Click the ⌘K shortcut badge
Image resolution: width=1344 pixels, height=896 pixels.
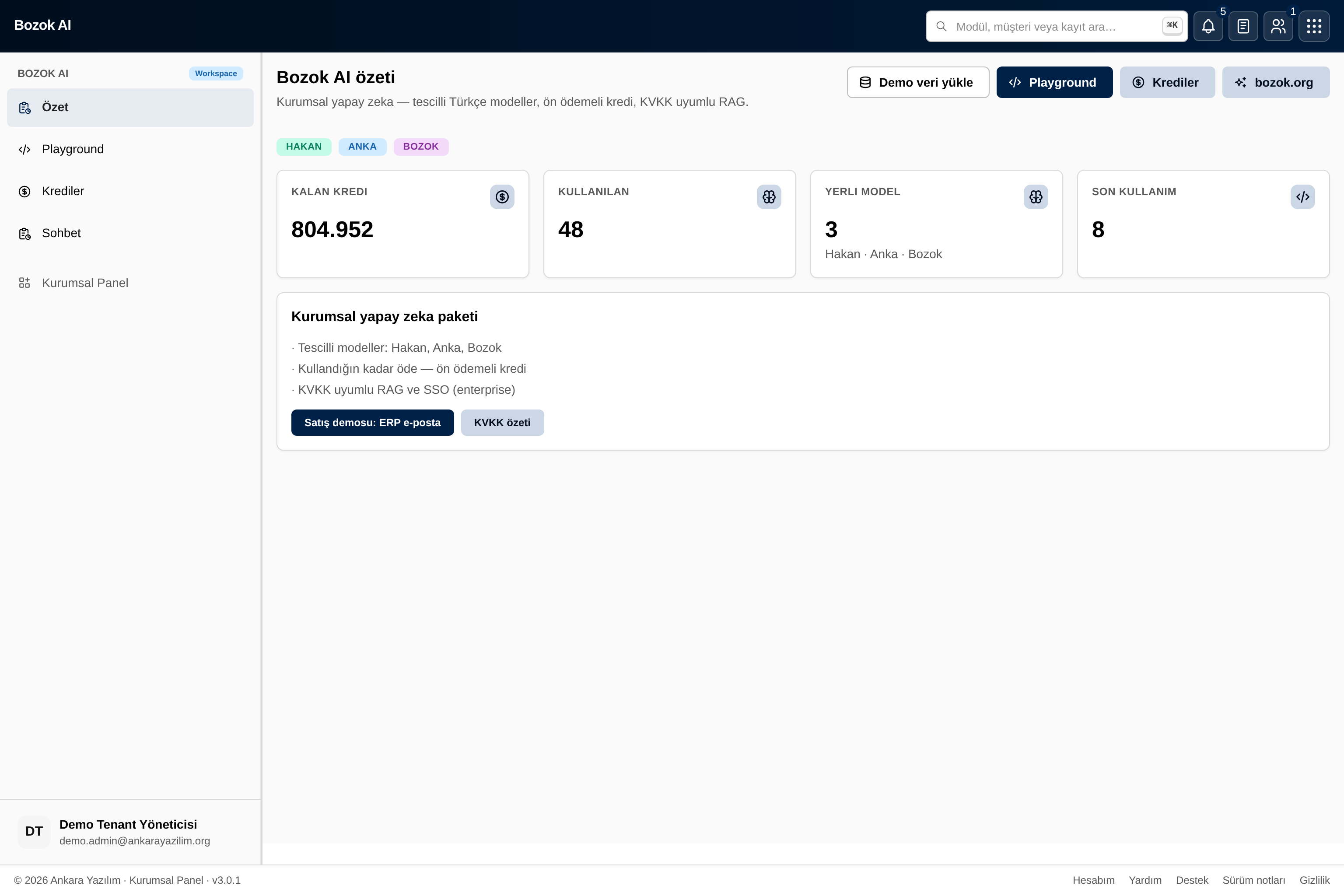pos(1172,26)
